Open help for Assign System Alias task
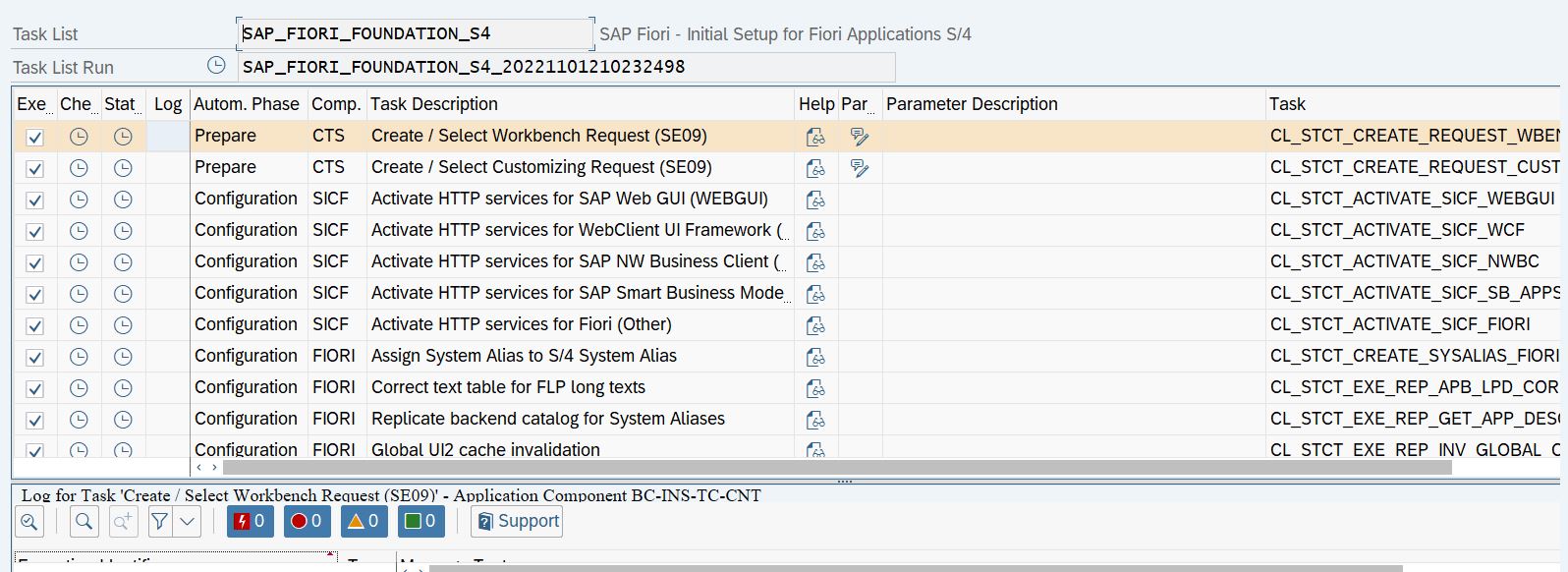This screenshot has width=1568, height=572. (x=815, y=357)
